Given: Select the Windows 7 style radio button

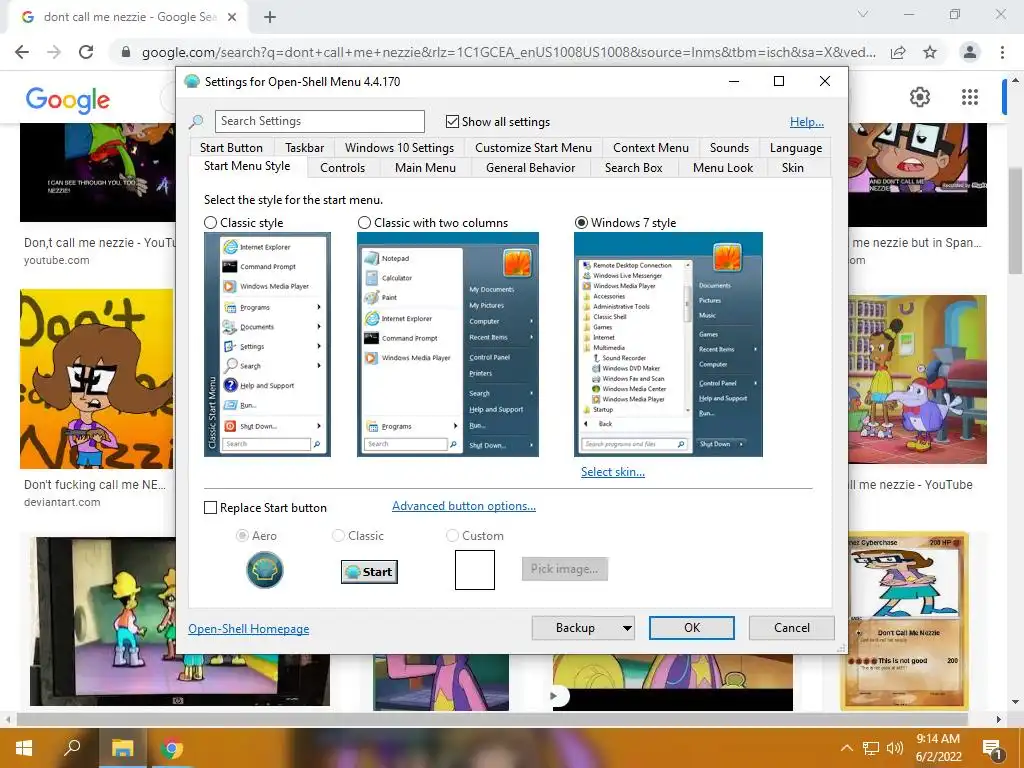Looking at the screenshot, I should (581, 223).
